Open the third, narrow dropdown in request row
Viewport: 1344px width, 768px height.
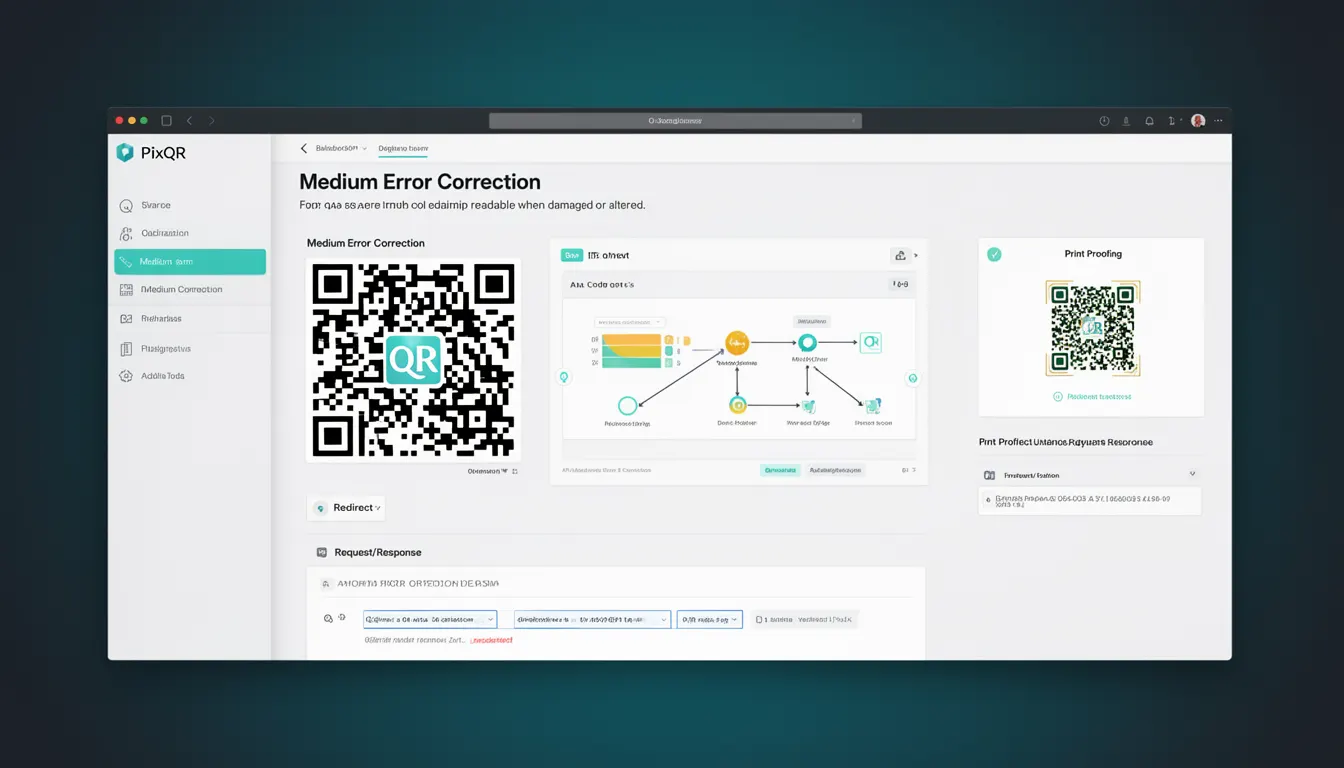(x=710, y=620)
